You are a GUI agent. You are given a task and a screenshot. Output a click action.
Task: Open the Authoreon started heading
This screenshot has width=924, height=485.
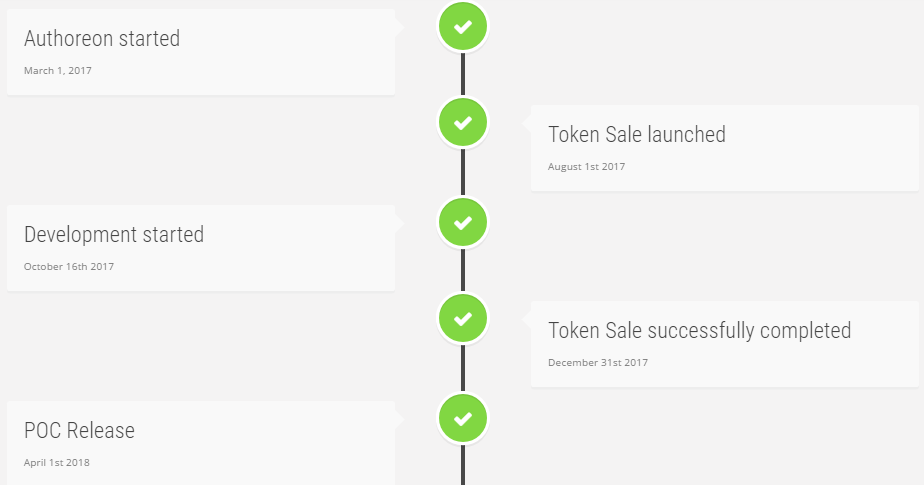click(x=102, y=38)
